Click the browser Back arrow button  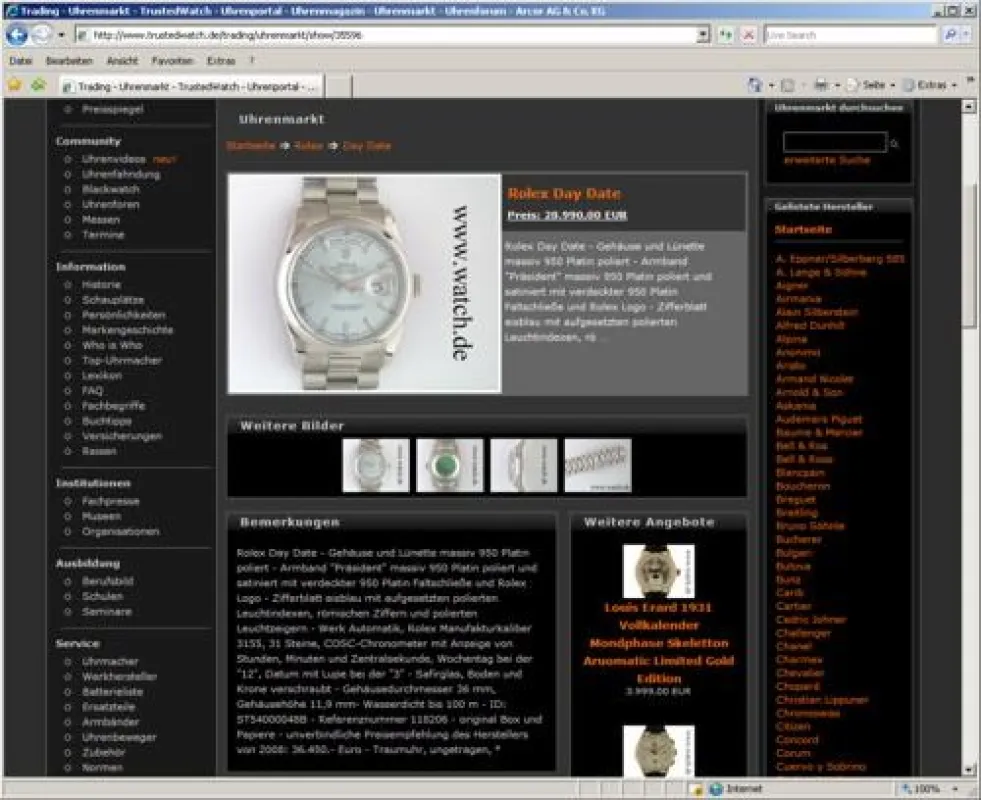[17, 35]
